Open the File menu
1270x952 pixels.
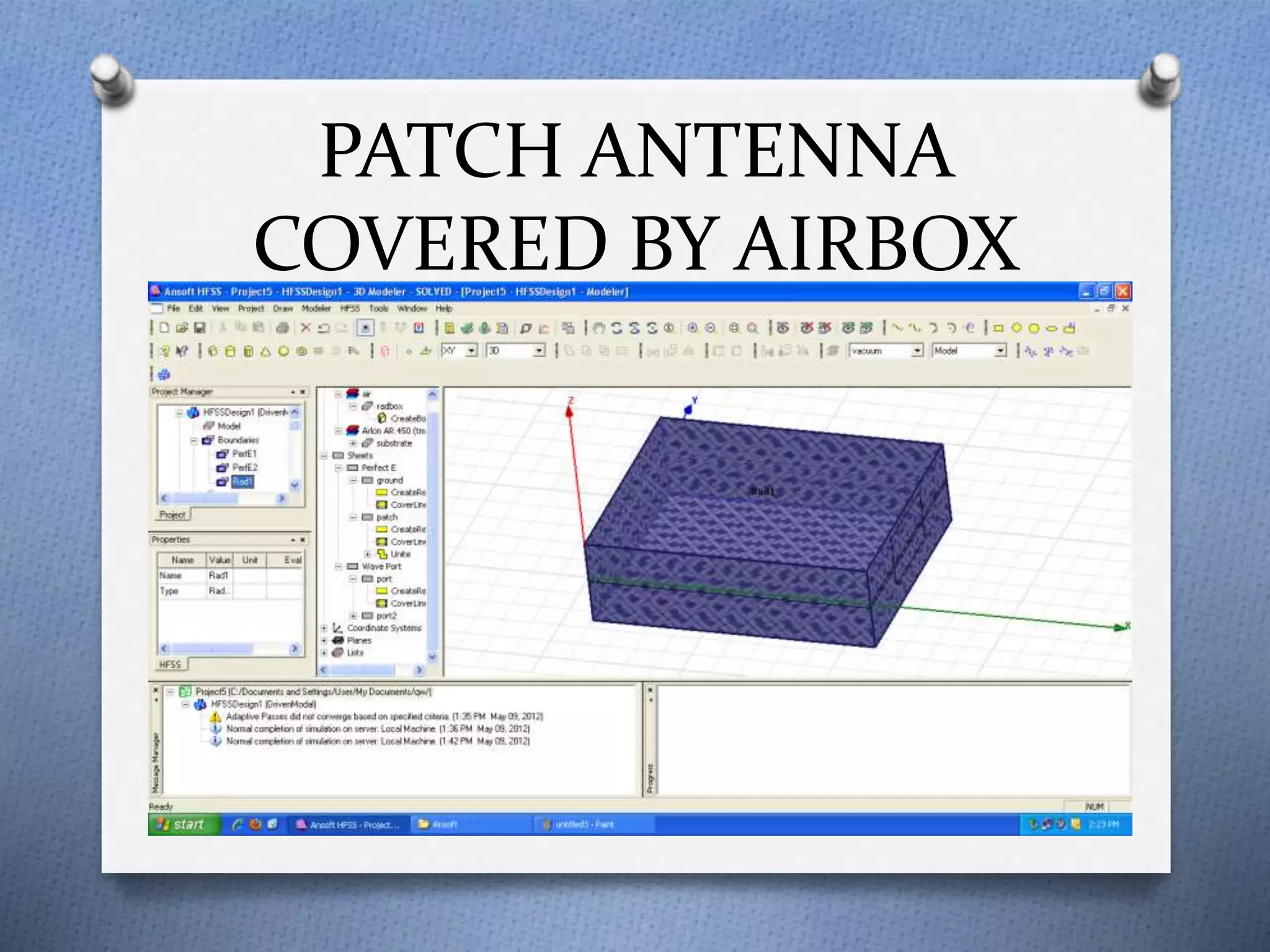tap(174, 308)
